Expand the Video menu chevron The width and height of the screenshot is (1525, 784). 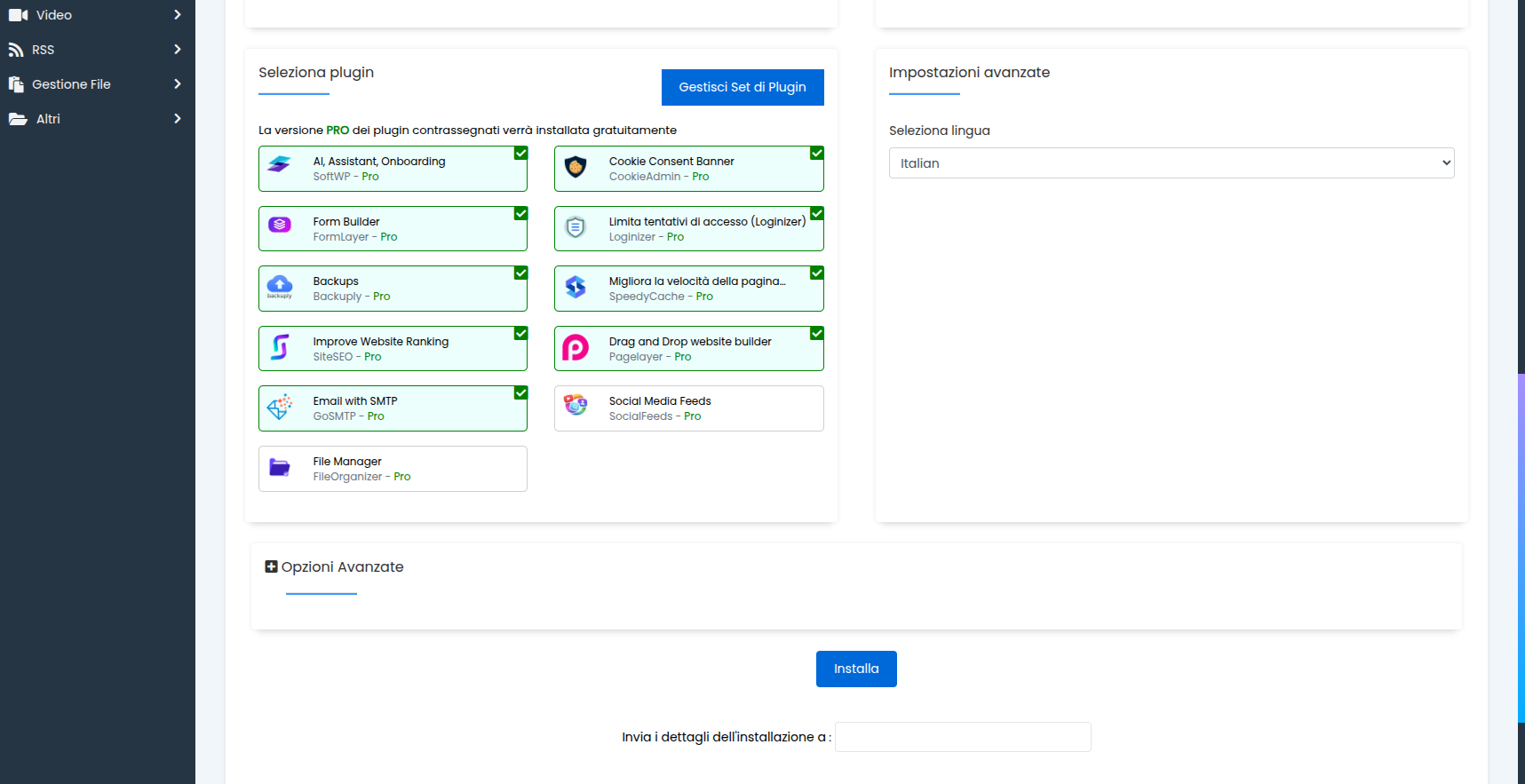[x=178, y=15]
